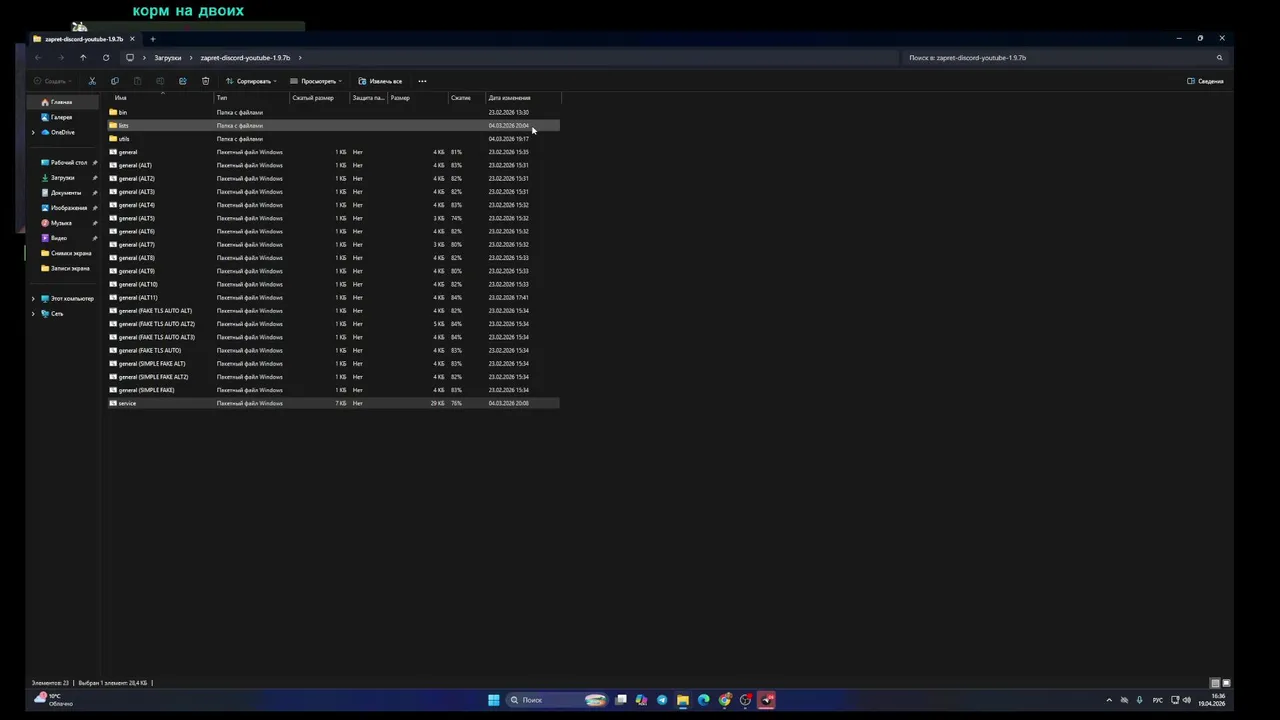The height and width of the screenshot is (720, 1280).
Task: Click the This PC monitor icon in address bar
Action: coord(129,58)
